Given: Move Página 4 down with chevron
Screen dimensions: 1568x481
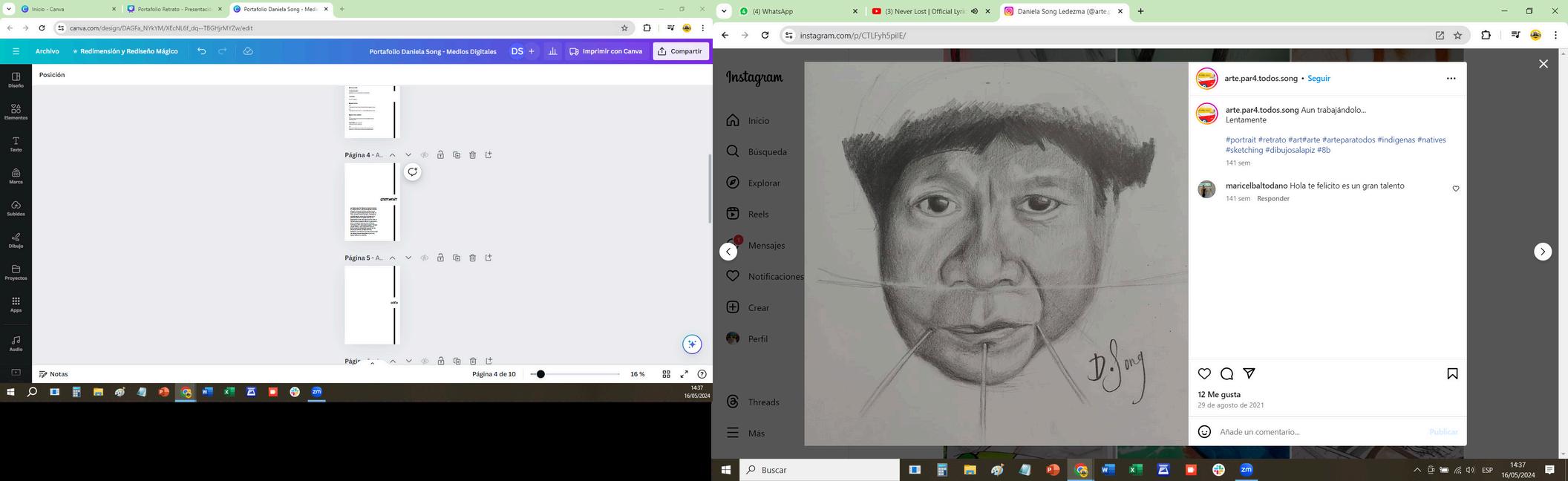Looking at the screenshot, I should [x=408, y=155].
